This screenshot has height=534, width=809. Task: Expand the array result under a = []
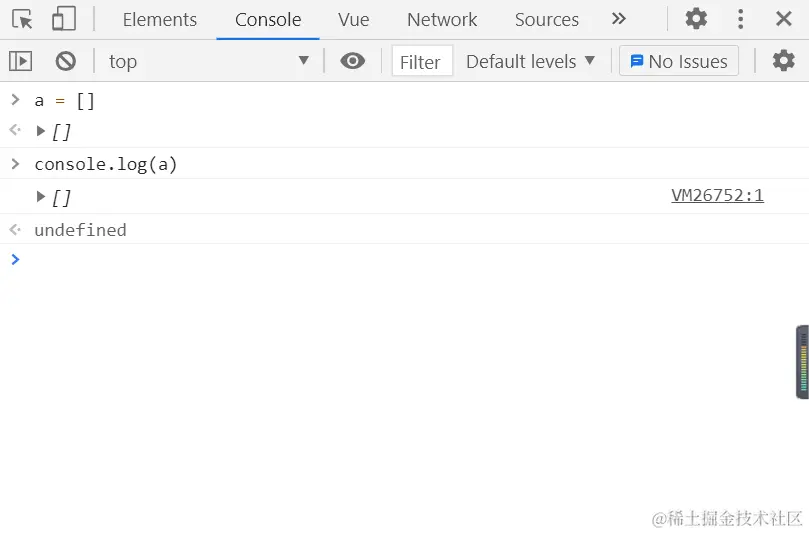point(41,131)
